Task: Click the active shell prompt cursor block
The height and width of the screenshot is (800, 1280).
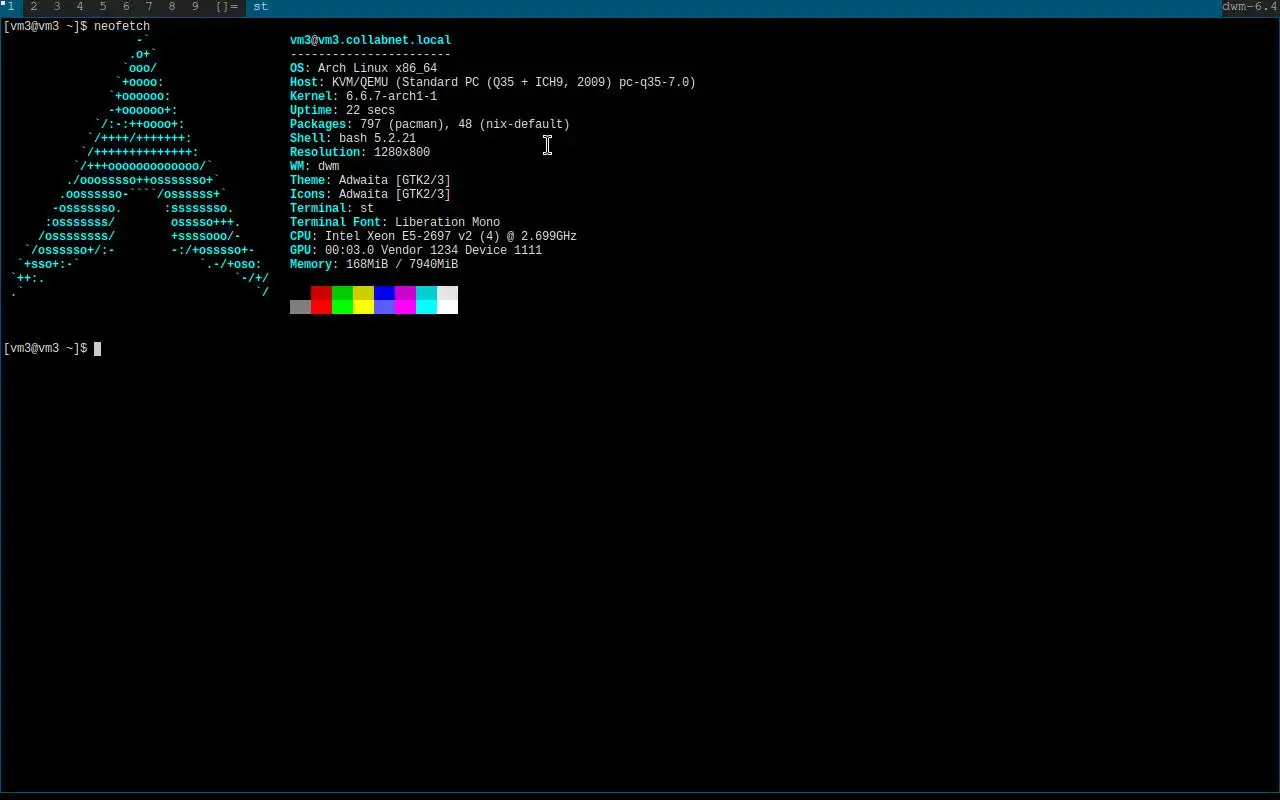Action: pos(97,348)
